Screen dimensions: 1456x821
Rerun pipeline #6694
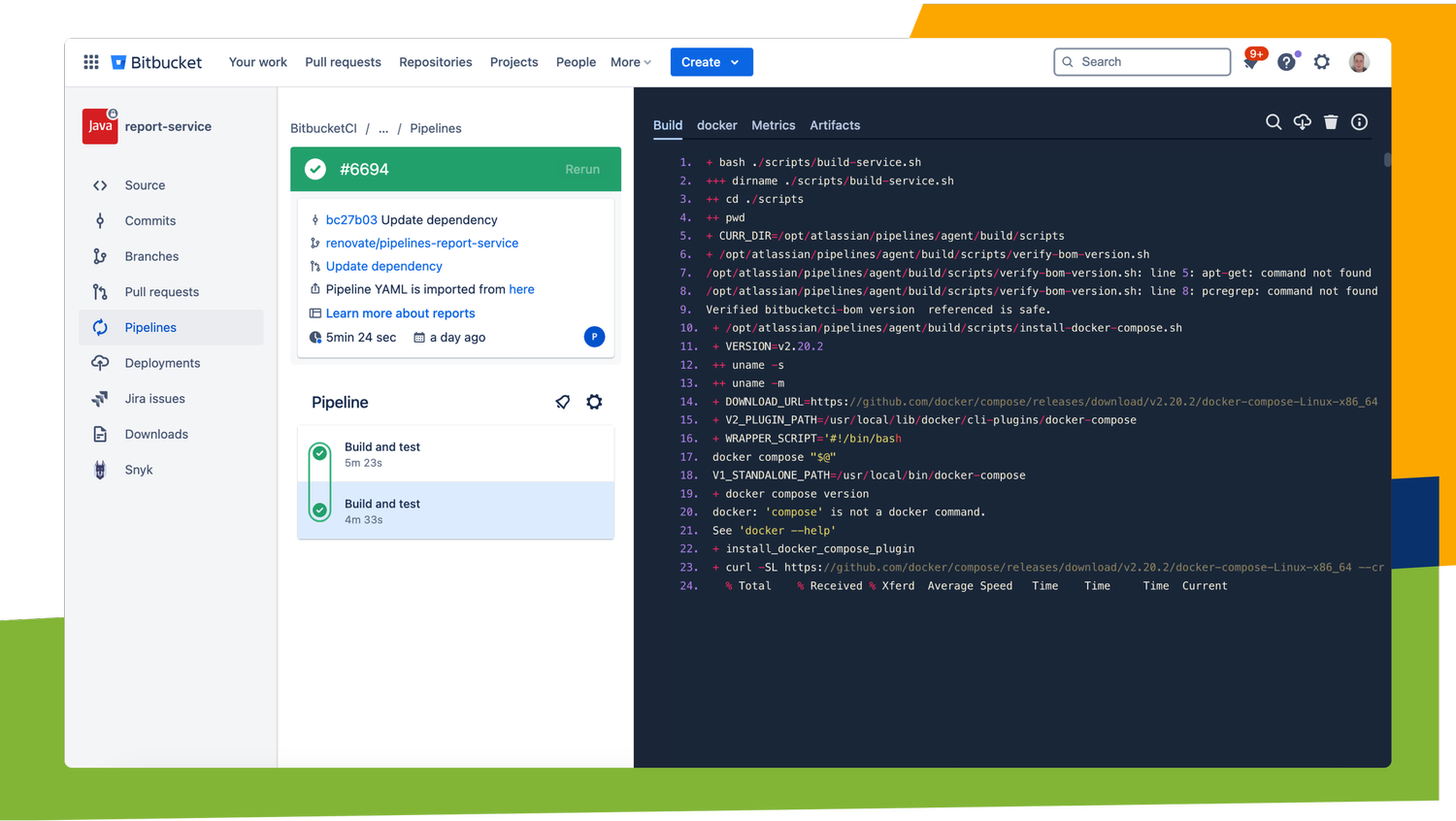pyautogui.click(x=582, y=169)
